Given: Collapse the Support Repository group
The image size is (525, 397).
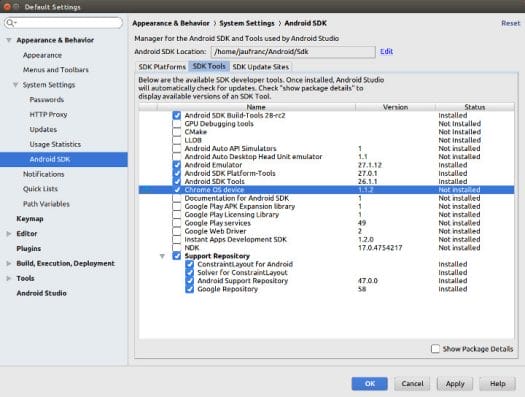Looking at the screenshot, I should 162,256.
